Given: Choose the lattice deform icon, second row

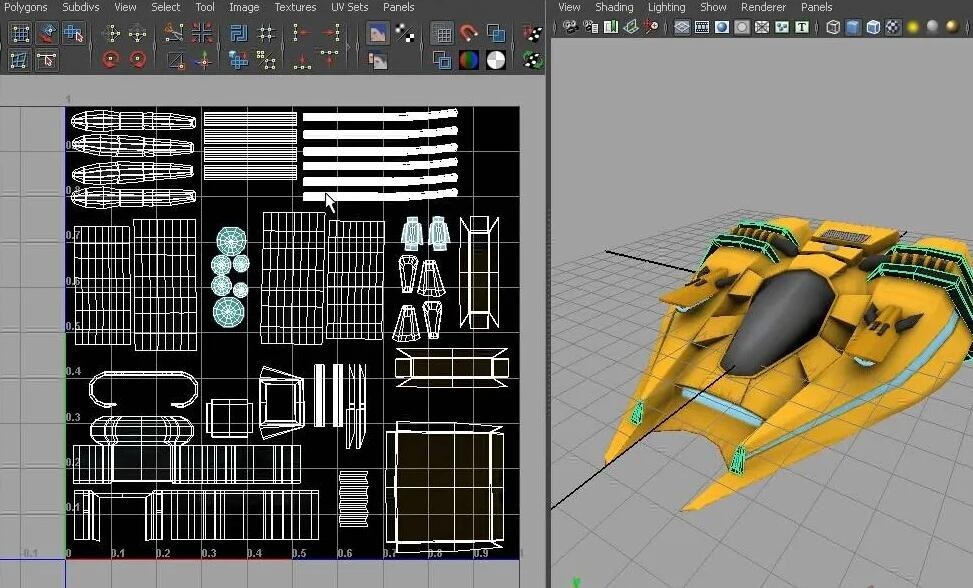Looking at the screenshot, I should (20, 60).
